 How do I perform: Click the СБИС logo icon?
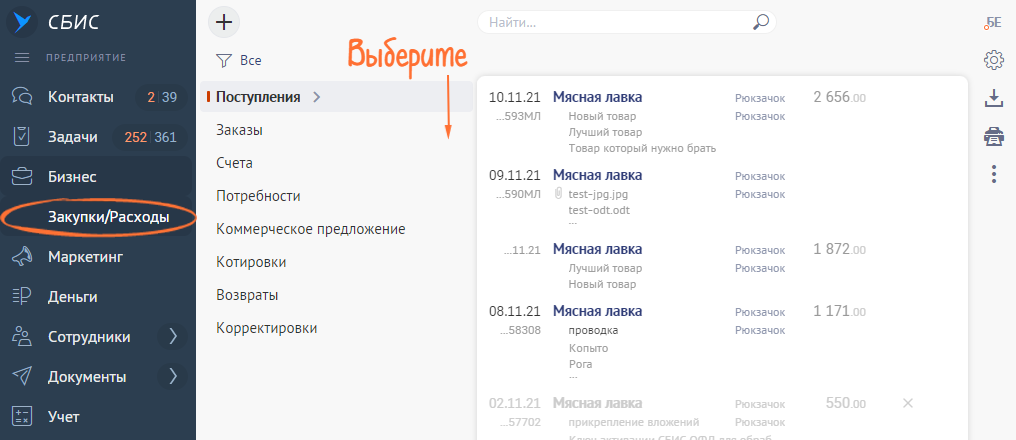pos(20,21)
